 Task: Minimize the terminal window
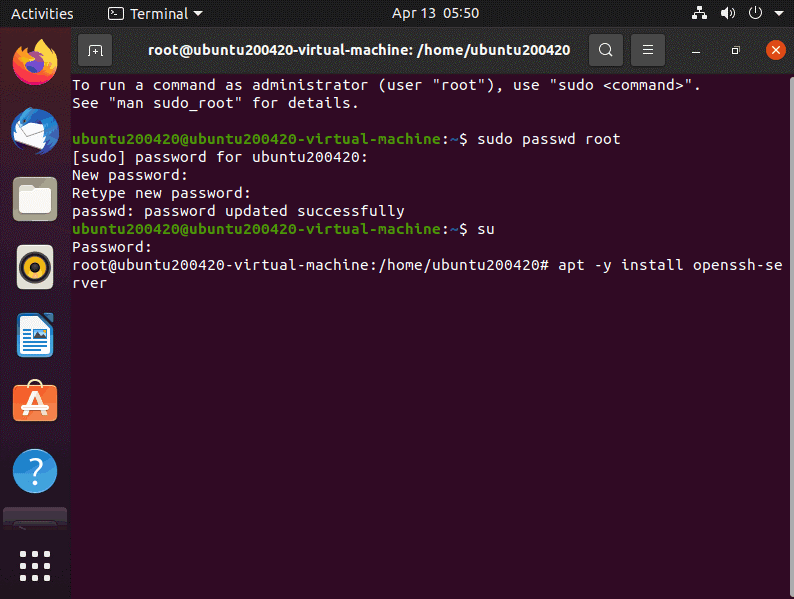point(696,50)
